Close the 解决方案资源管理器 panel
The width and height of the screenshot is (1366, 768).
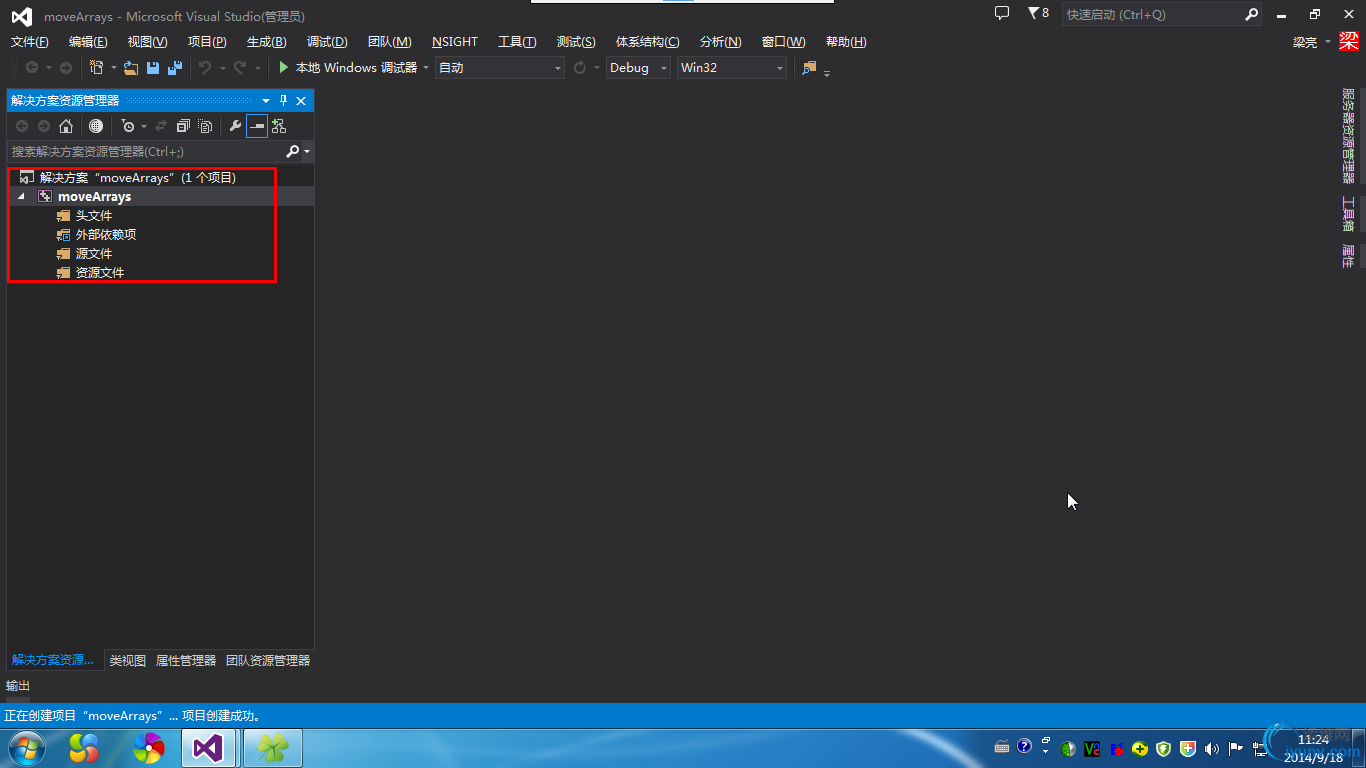pyautogui.click(x=301, y=101)
